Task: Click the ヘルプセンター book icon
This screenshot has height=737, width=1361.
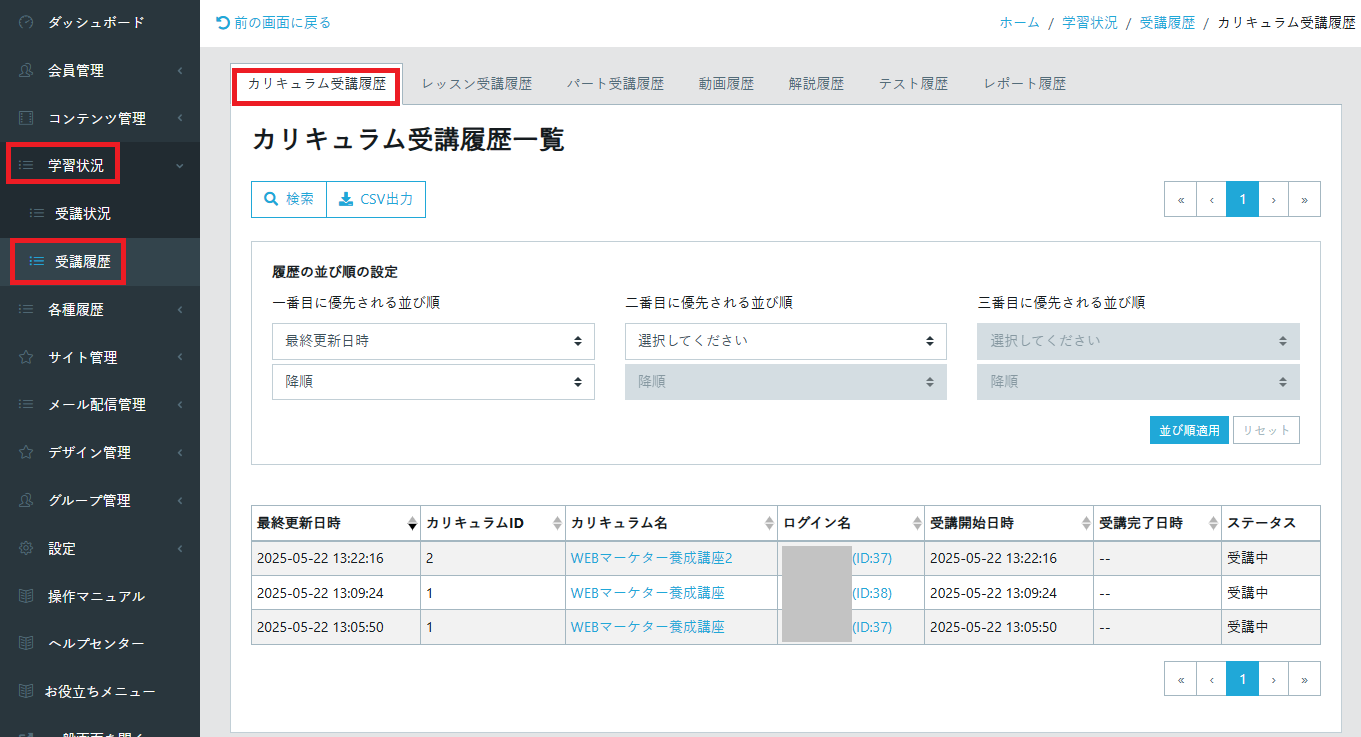Action: point(26,644)
